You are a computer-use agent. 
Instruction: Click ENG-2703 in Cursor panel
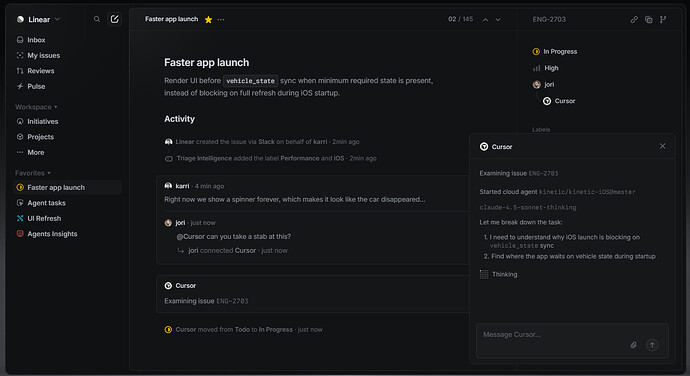543,173
